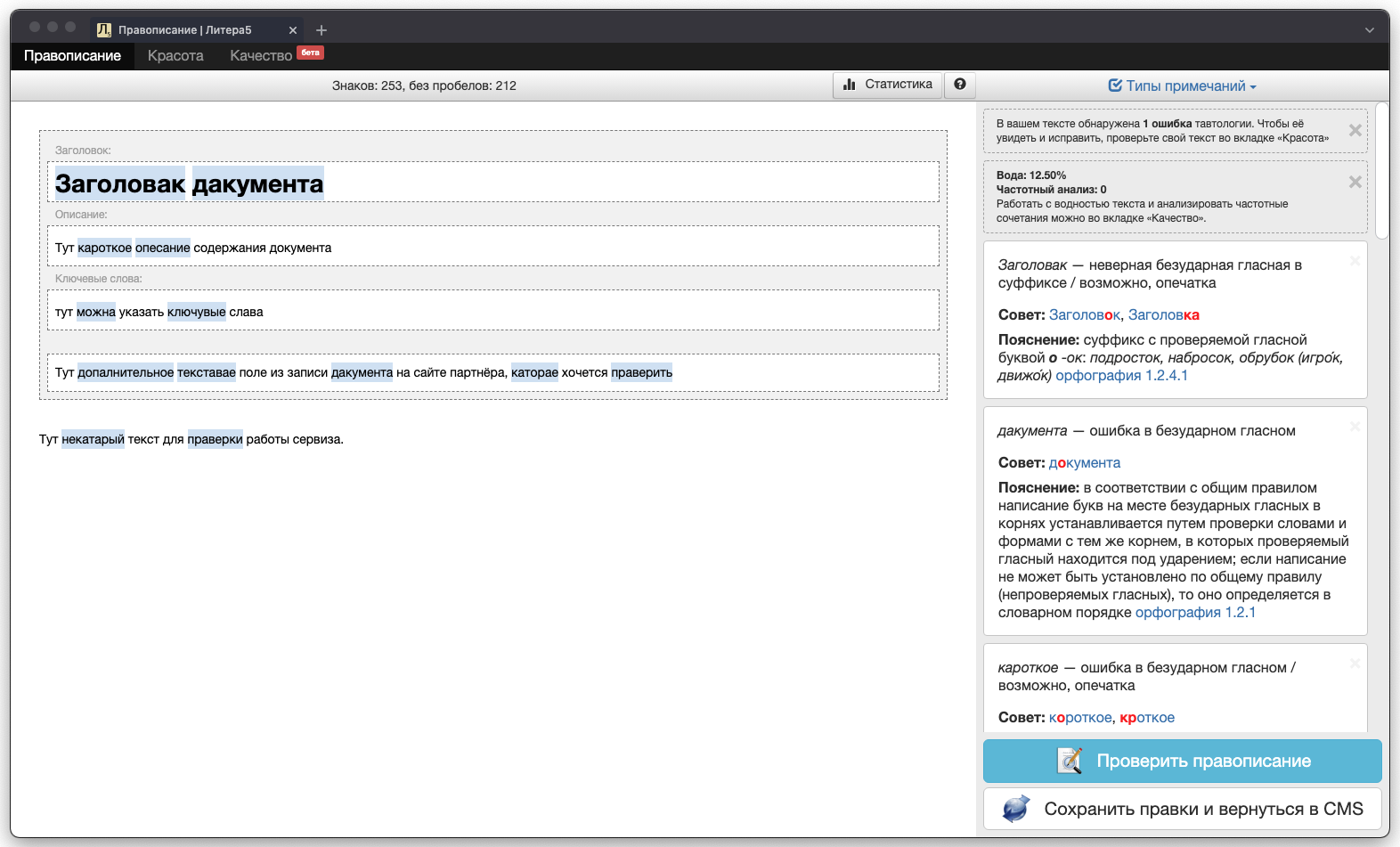Open the Статистика chart button
The height and width of the screenshot is (847, 1400).
[x=888, y=85]
